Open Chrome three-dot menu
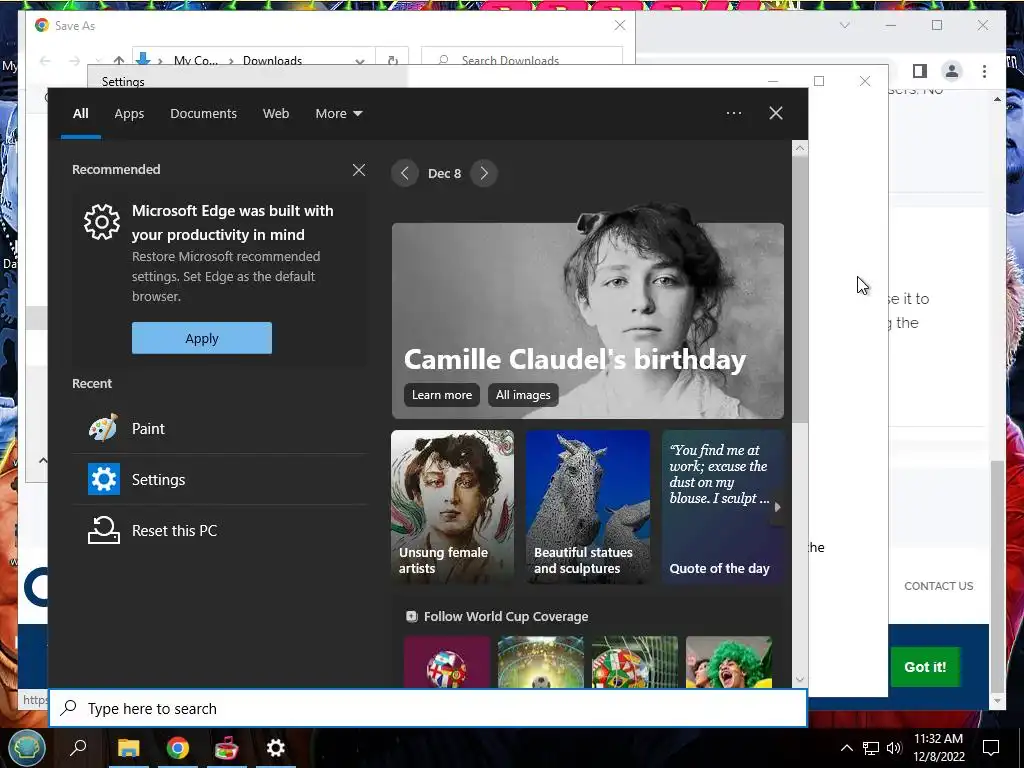Screen dimensions: 1024x768 click(x=984, y=71)
